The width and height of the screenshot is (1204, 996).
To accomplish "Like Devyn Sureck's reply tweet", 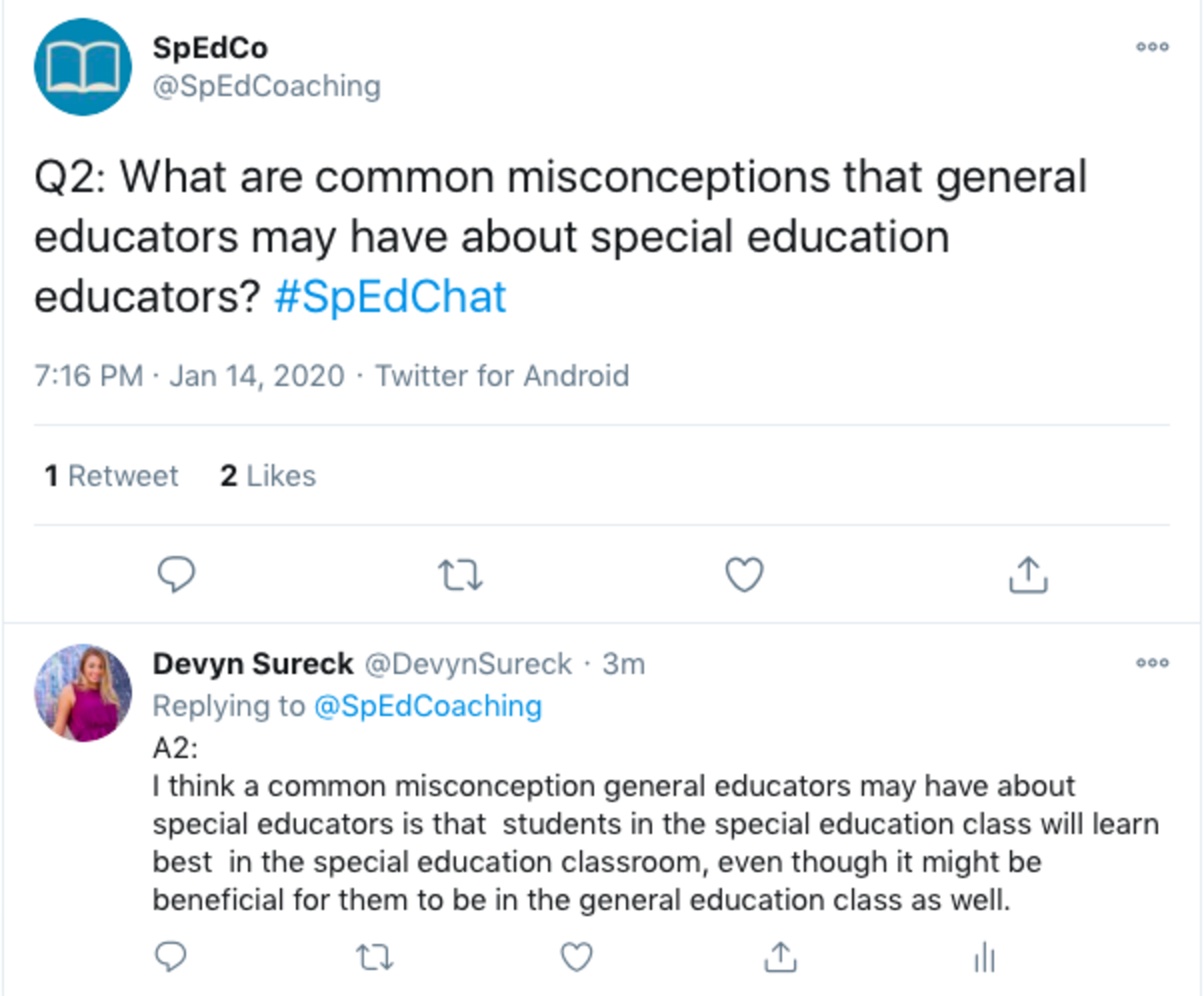I will pos(577,957).
